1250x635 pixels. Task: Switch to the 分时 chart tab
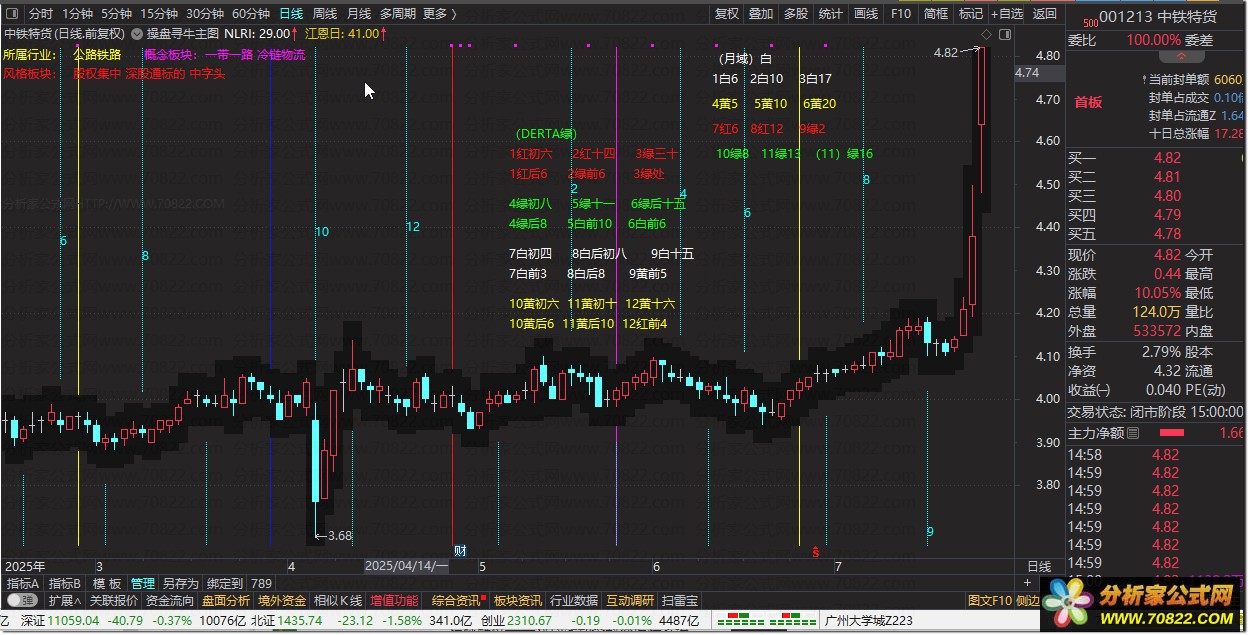[41, 14]
